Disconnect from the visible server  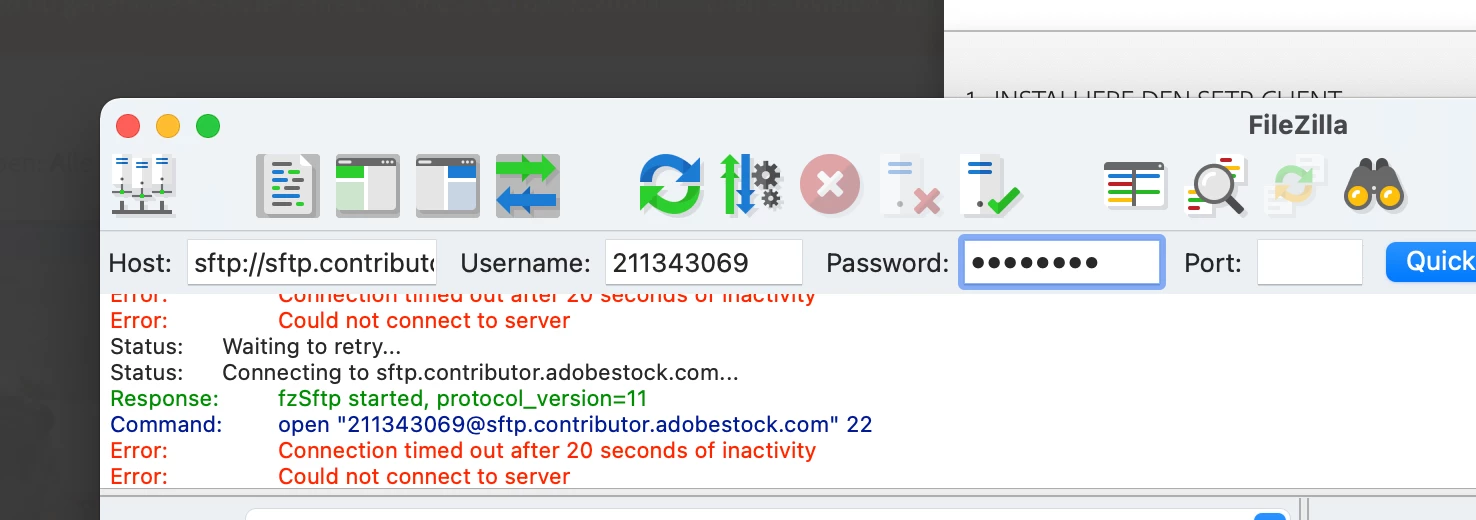click(911, 185)
